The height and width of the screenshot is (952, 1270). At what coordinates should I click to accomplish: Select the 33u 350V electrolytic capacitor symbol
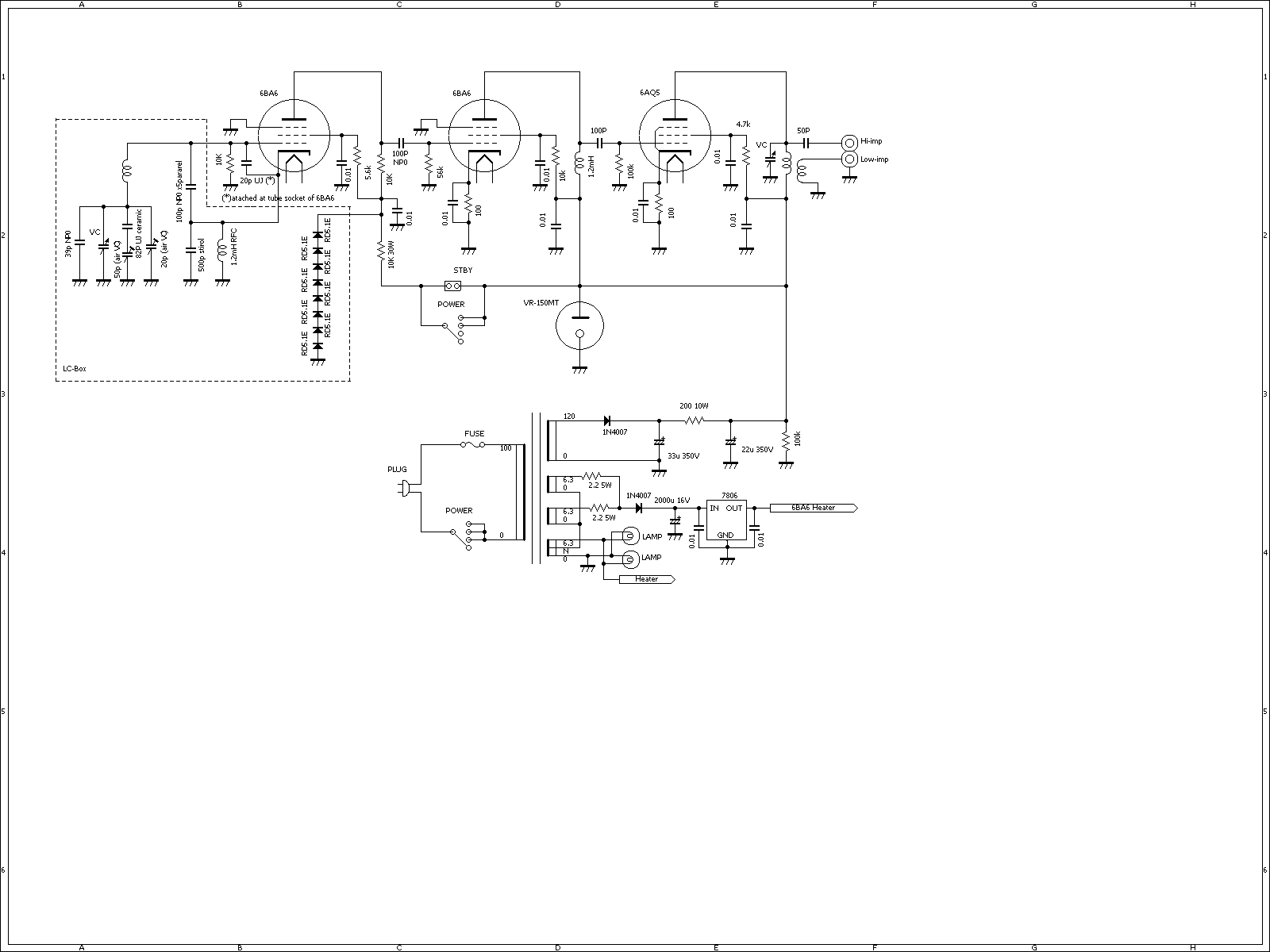pyautogui.click(x=658, y=441)
